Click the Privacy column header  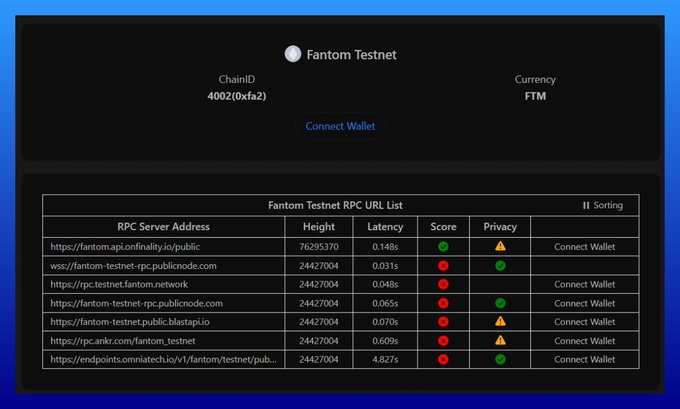(500, 227)
